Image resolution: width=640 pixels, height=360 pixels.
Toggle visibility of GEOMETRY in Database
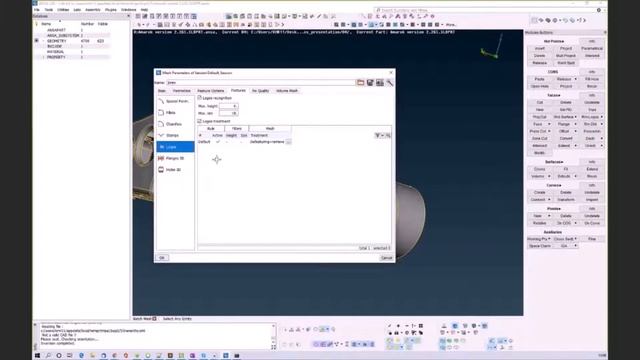(37, 41)
